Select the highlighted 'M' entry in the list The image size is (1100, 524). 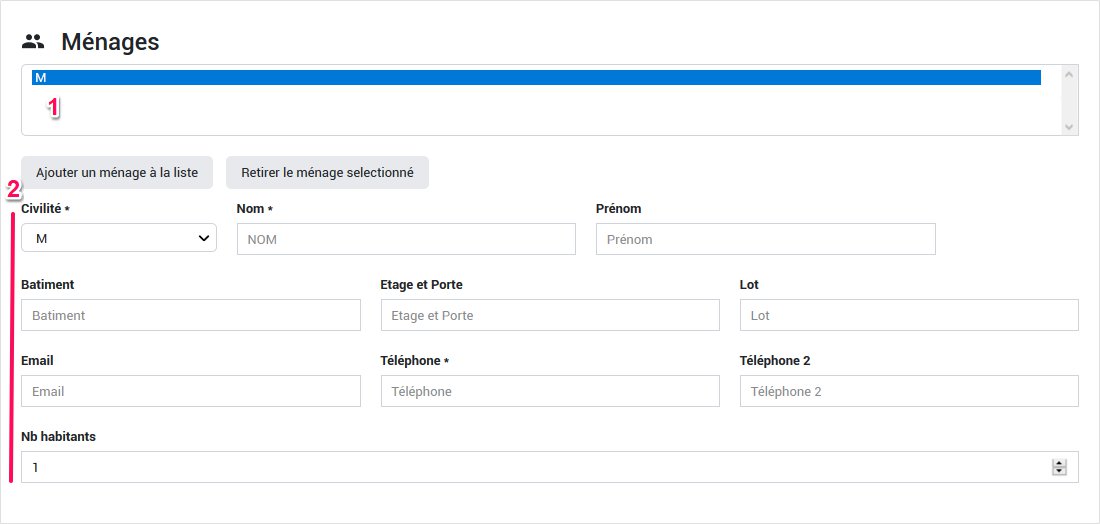click(535, 77)
